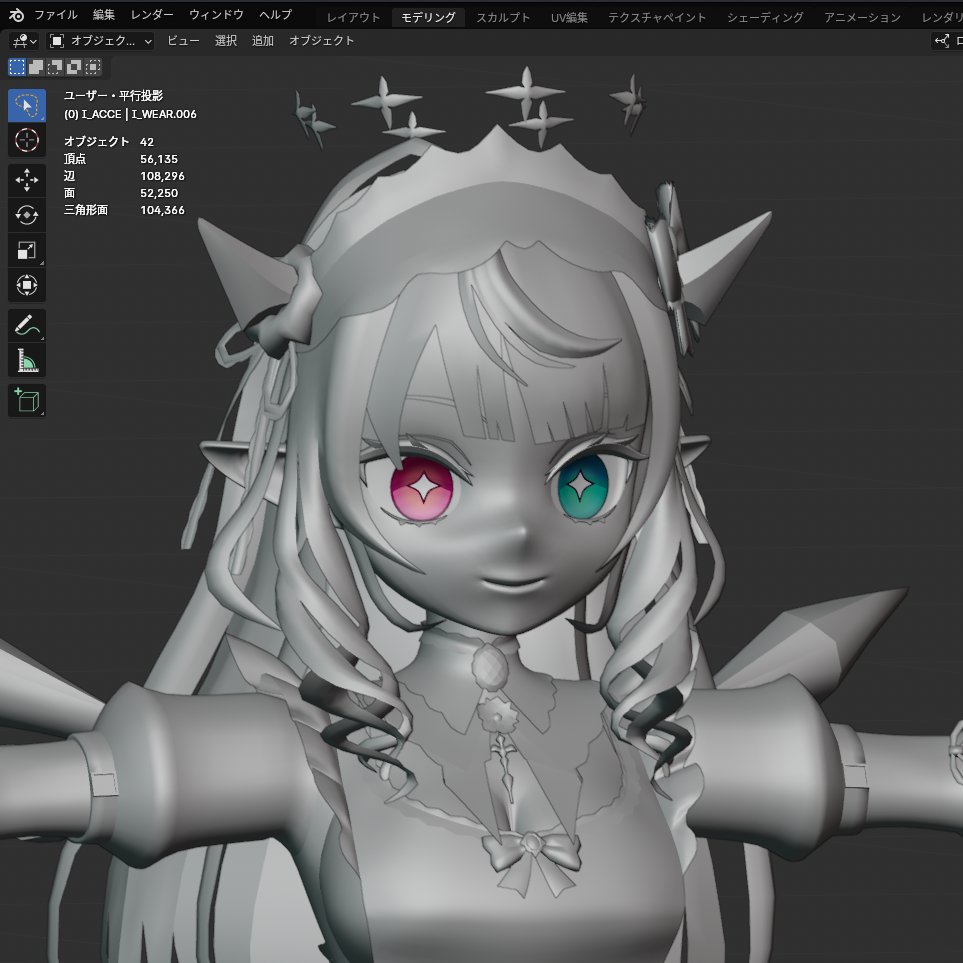Switch to the アニメーション workspace tab

coord(862,18)
